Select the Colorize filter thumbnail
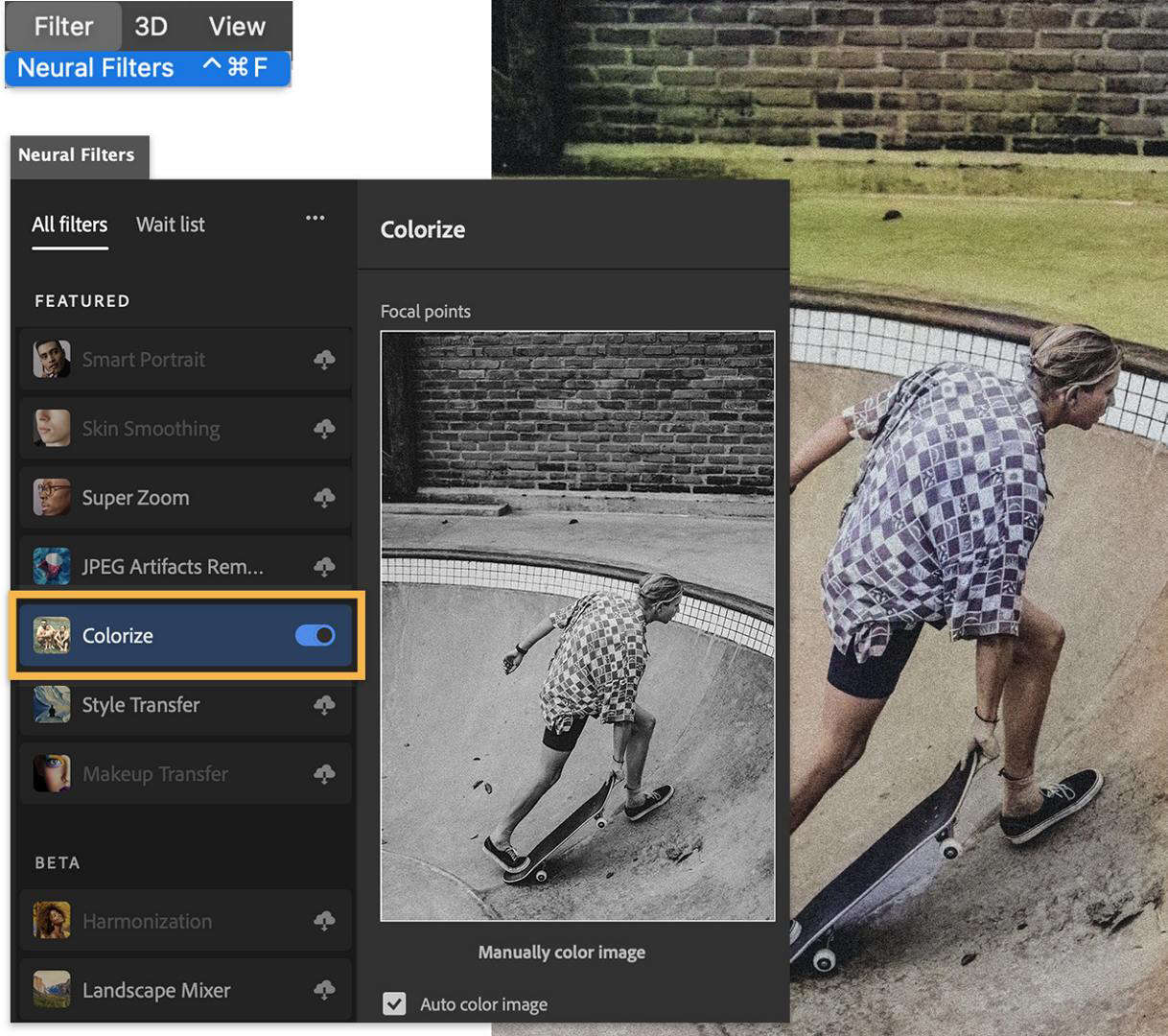Image resolution: width=1168 pixels, height=1036 pixels. [51, 635]
